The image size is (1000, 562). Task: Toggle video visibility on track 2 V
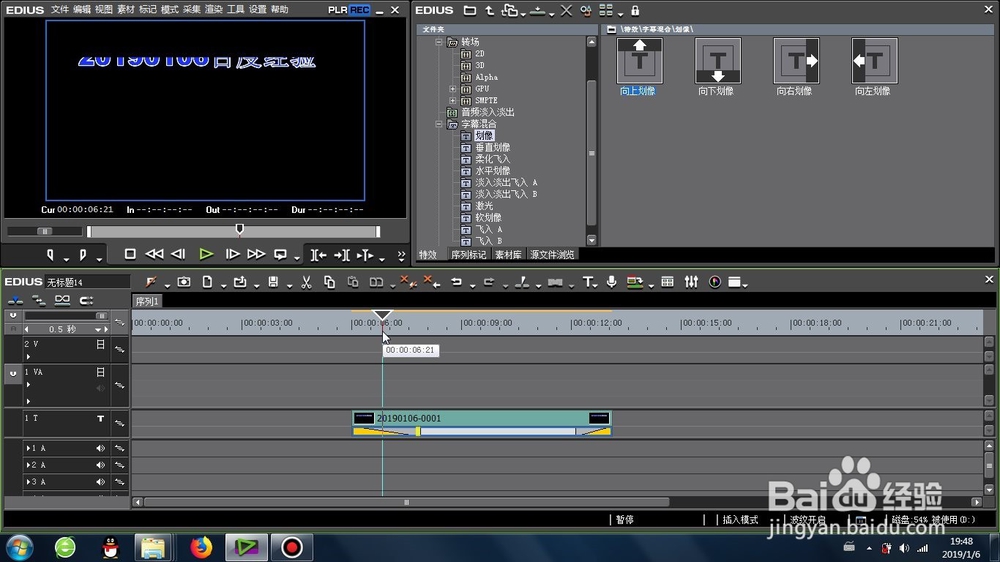100,344
